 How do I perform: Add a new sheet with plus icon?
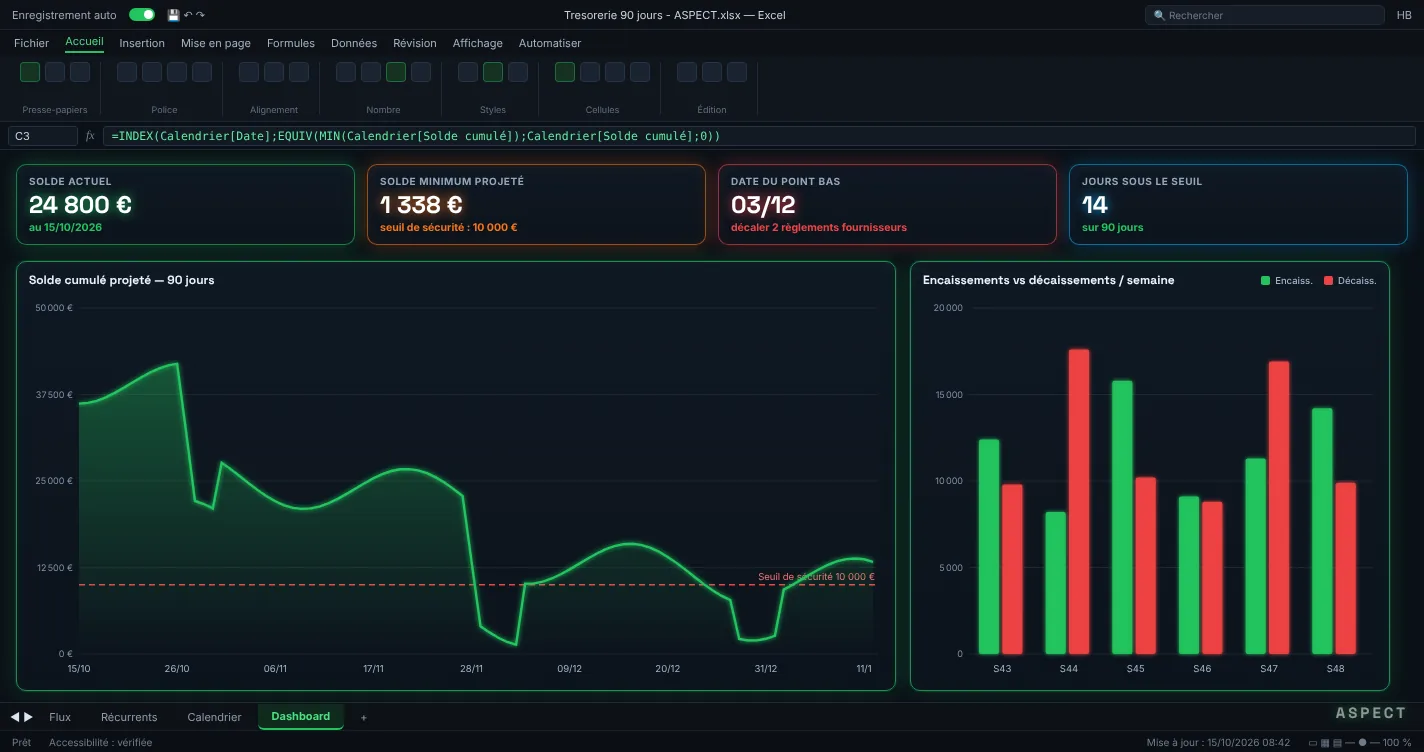(x=363, y=717)
